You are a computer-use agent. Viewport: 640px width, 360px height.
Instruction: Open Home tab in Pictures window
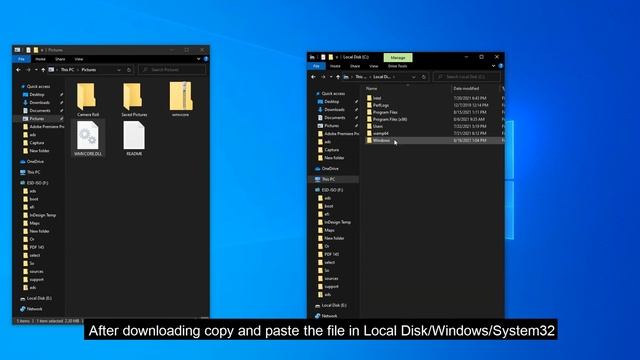coord(40,59)
